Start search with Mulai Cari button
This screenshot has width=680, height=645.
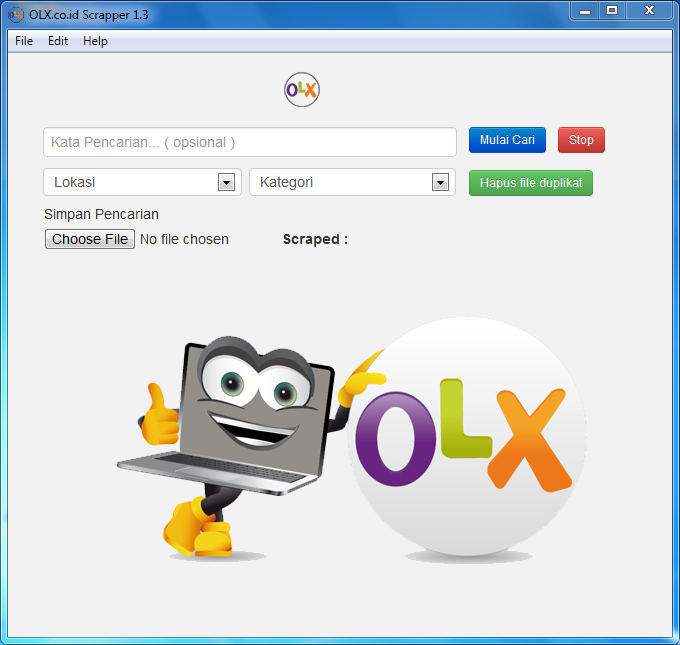click(507, 140)
